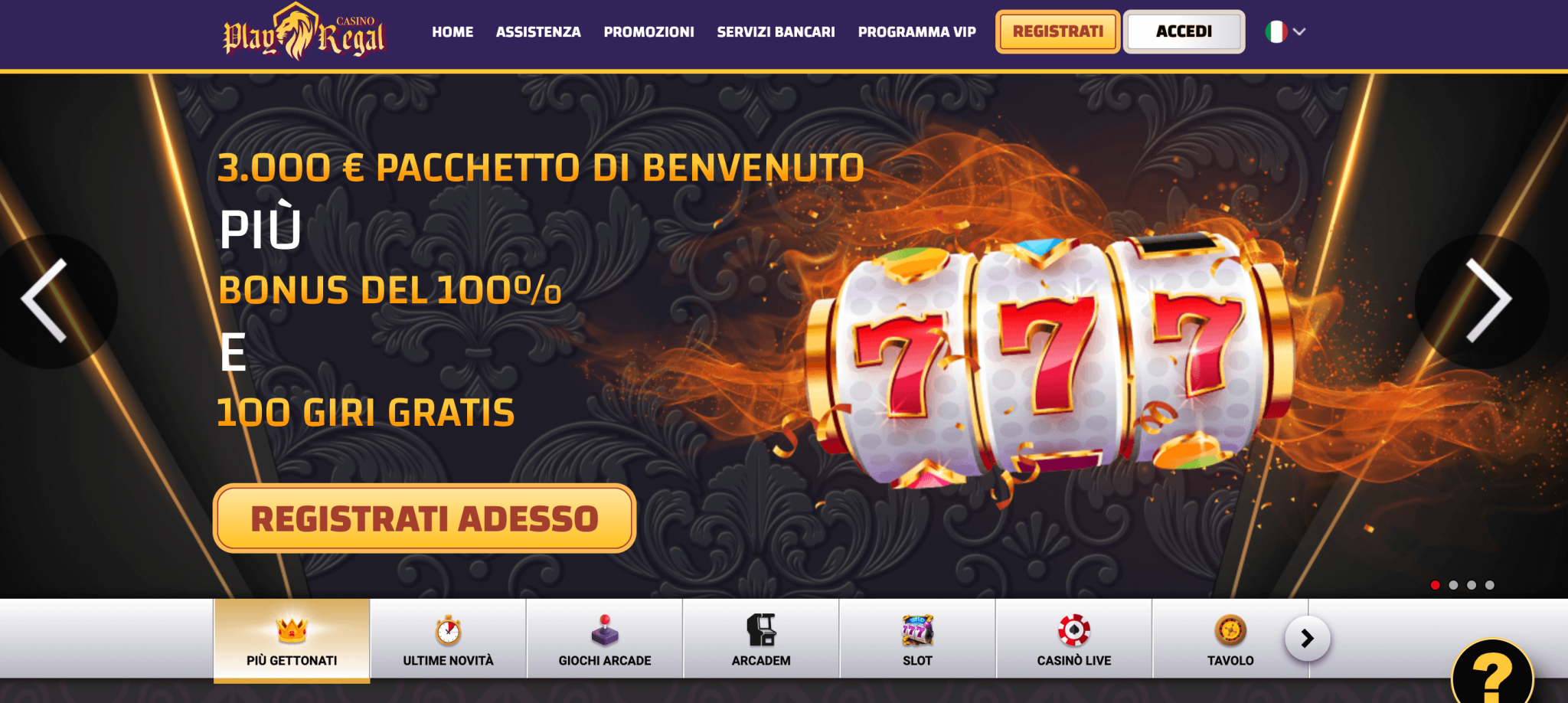Open Ultime Novità stopwatch category

click(448, 639)
